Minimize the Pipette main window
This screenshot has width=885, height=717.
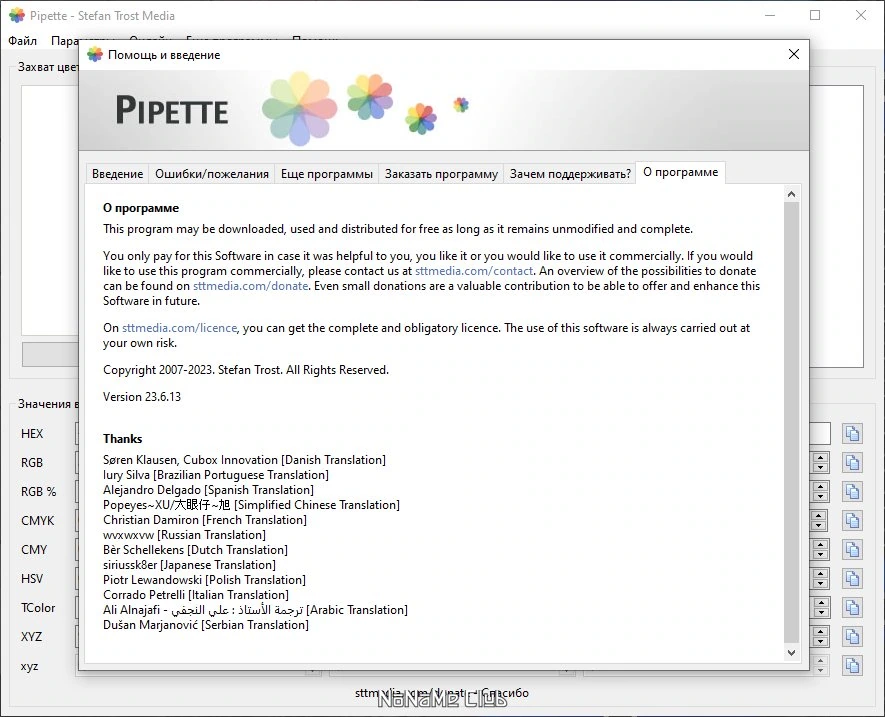tap(770, 15)
